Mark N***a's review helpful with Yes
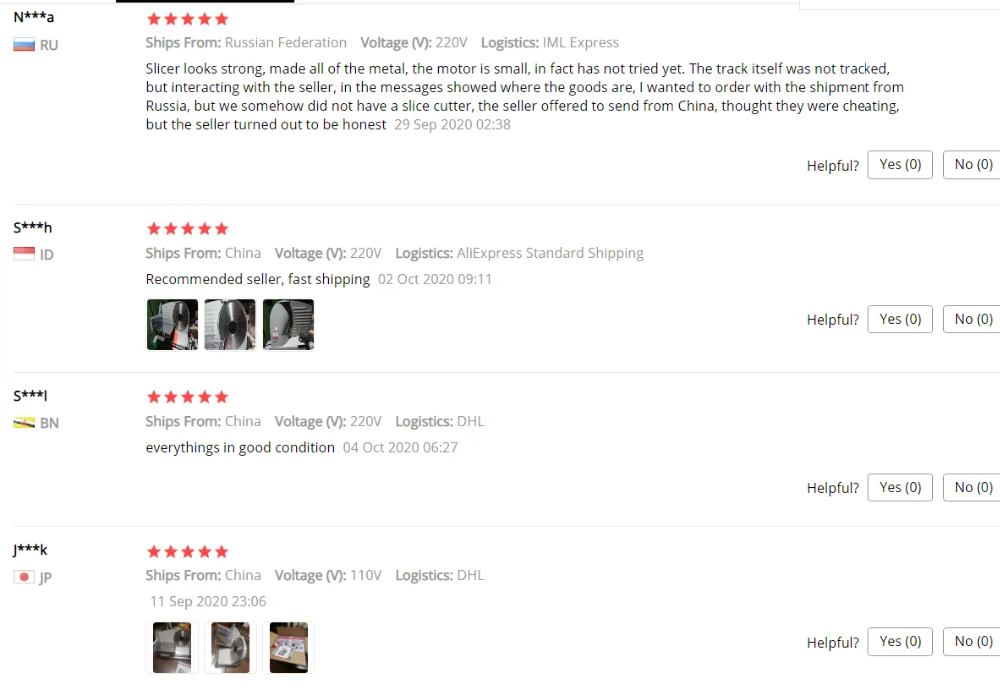Viewport: 1000px width, 690px height. tap(900, 165)
